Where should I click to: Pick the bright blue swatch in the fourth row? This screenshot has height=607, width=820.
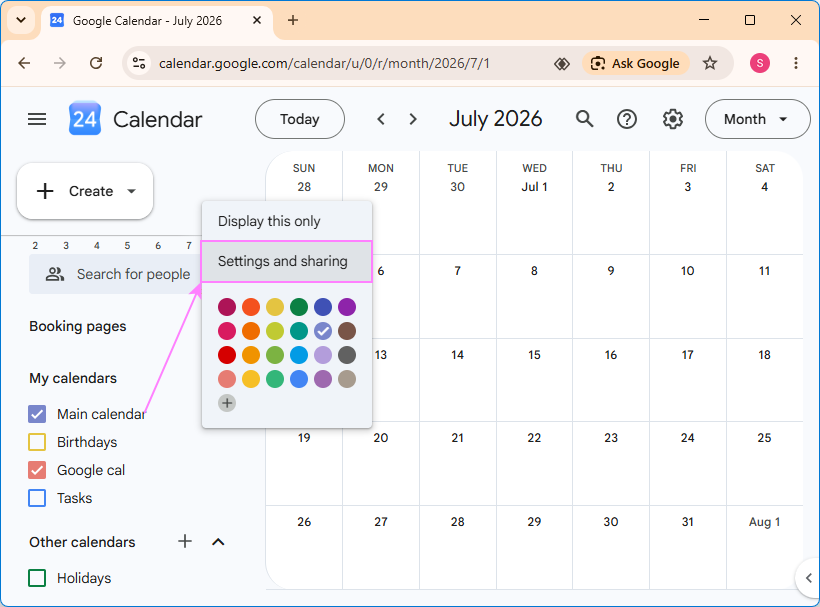[299, 379]
